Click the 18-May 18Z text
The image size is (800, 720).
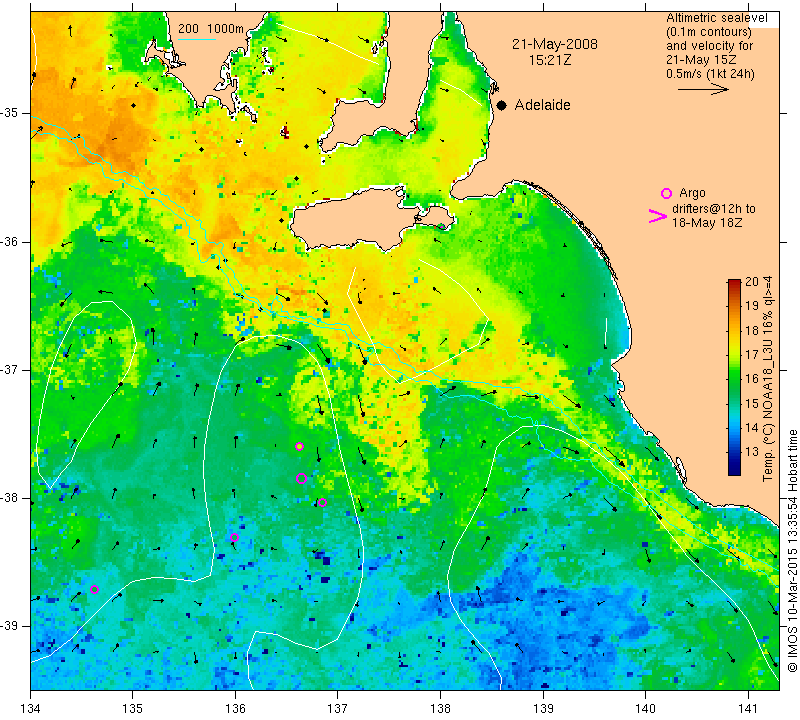point(707,223)
